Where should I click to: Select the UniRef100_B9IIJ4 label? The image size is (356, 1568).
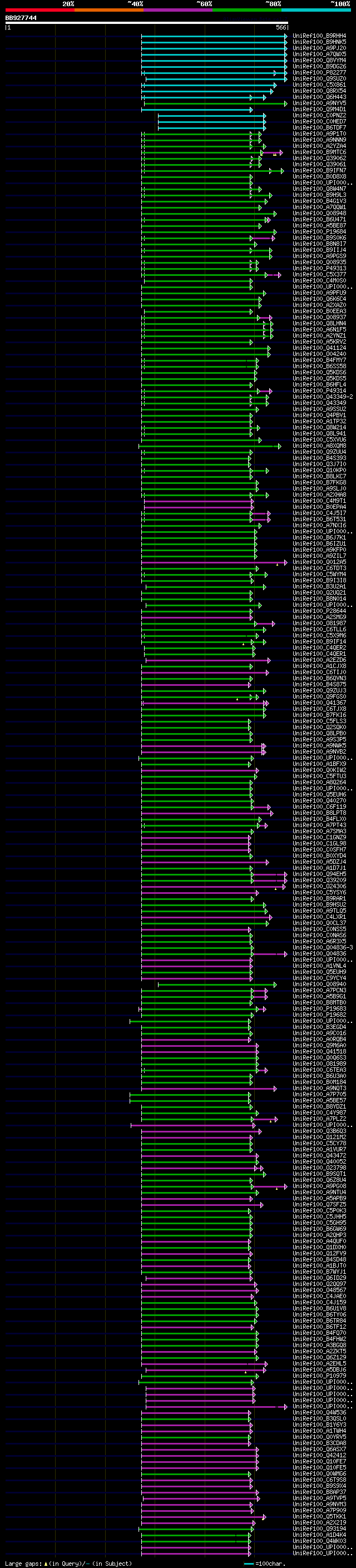click(319, 250)
